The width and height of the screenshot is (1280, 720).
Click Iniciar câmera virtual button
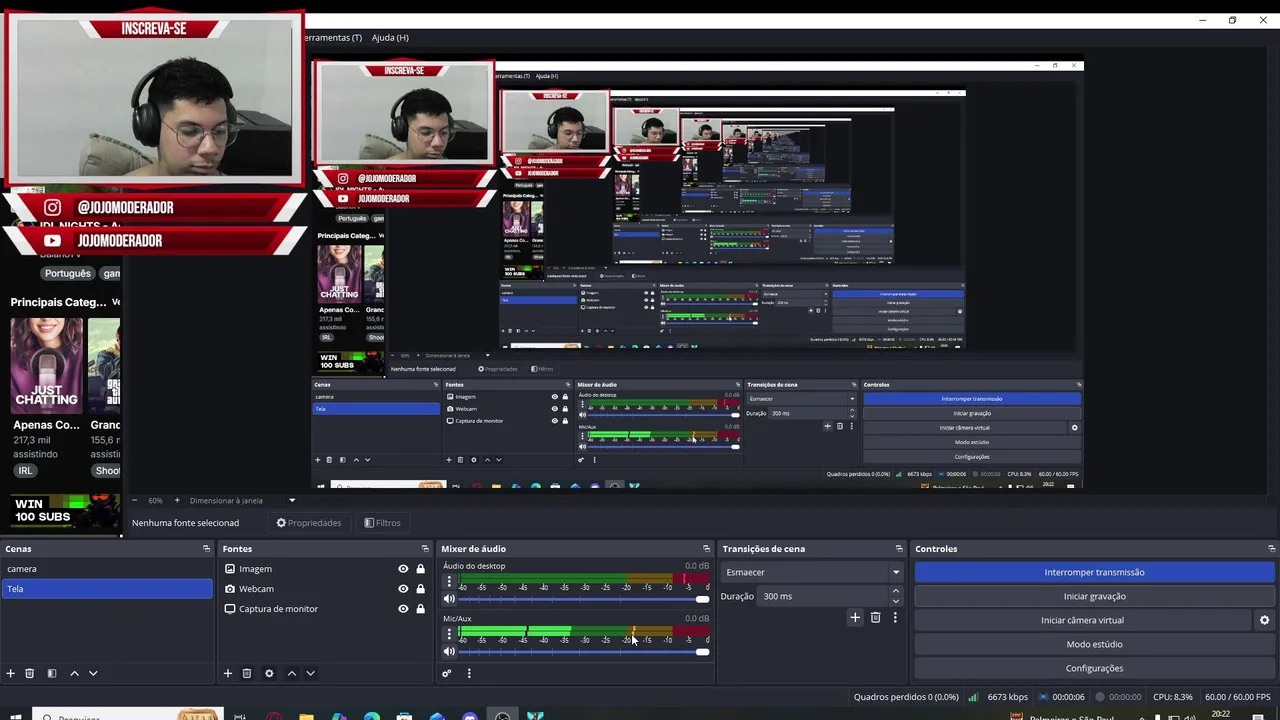[x=1082, y=620]
